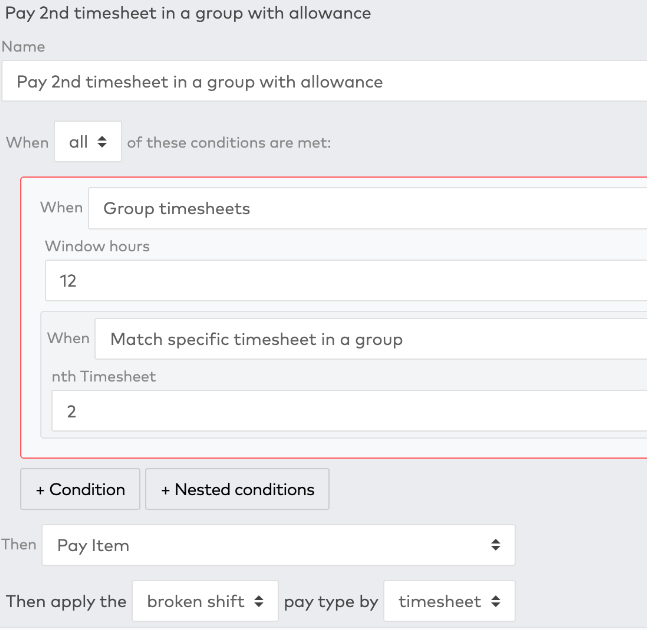The width and height of the screenshot is (647, 630).
Task: Click the '+ Nested conditions' button
Action: [x=237, y=489]
